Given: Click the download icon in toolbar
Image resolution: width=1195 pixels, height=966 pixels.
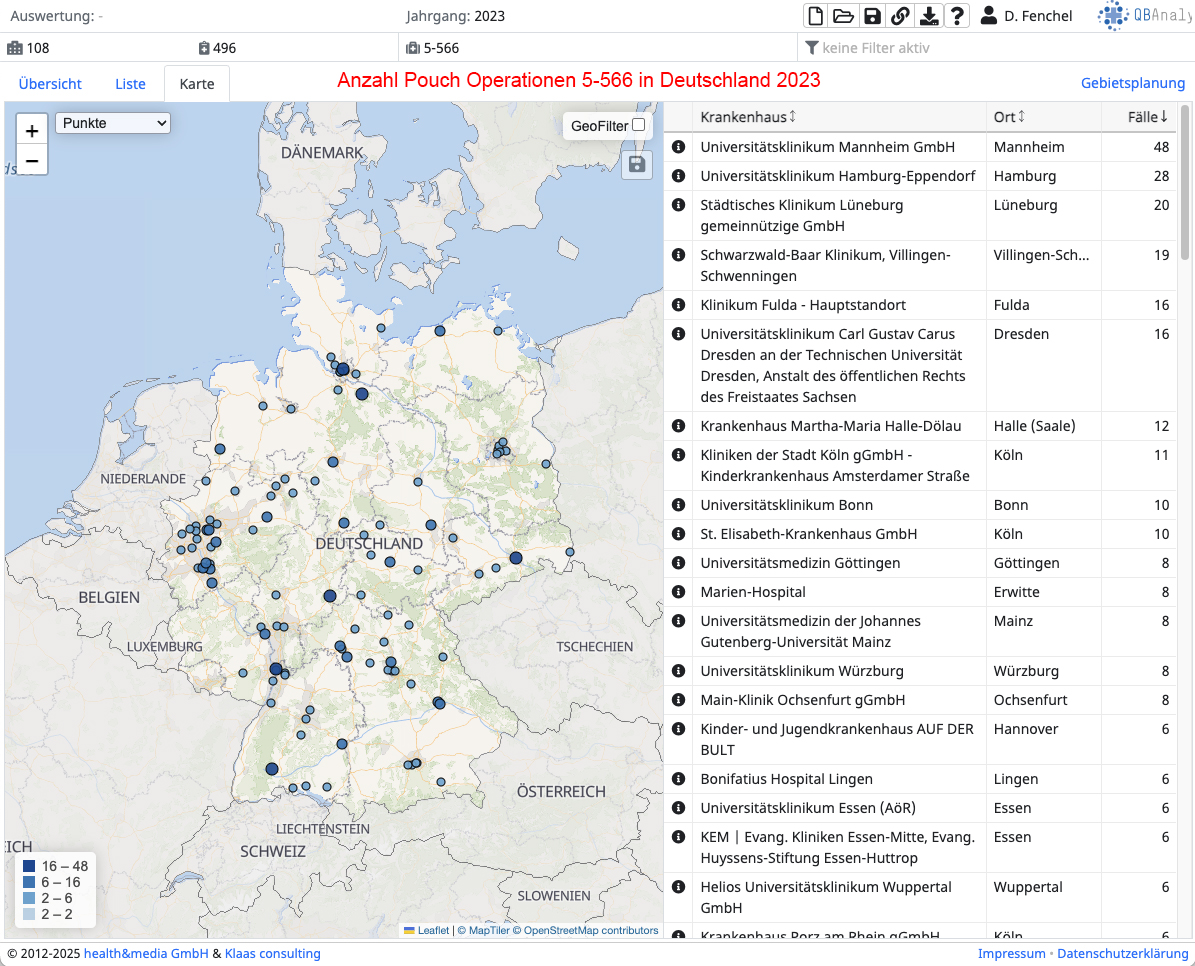Looking at the screenshot, I should [x=929, y=15].
